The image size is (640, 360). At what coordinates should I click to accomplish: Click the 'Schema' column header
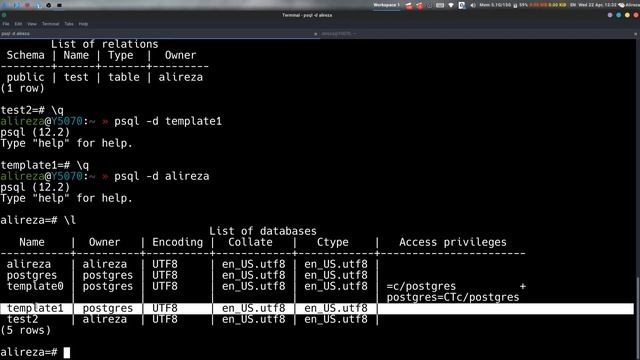pos(25,55)
